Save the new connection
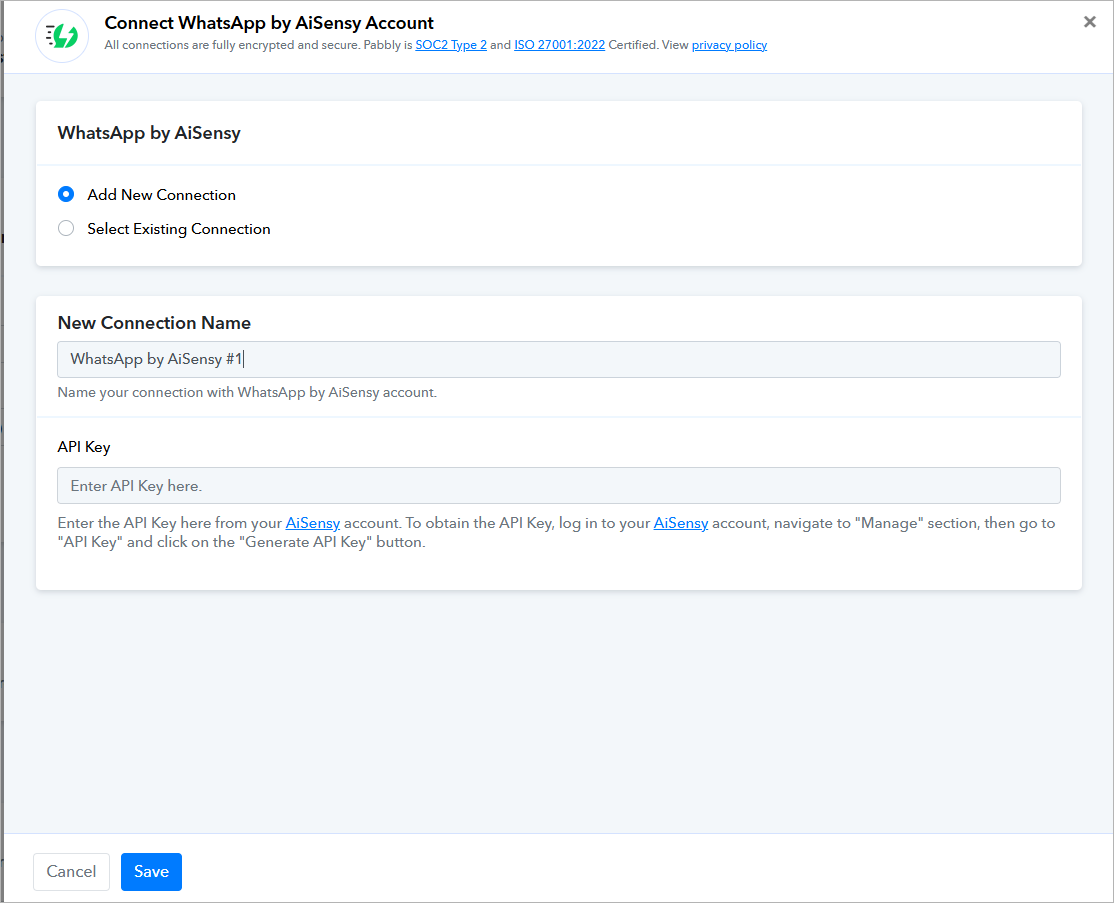Image resolution: width=1114 pixels, height=903 pixels. (x=151, y=871)
